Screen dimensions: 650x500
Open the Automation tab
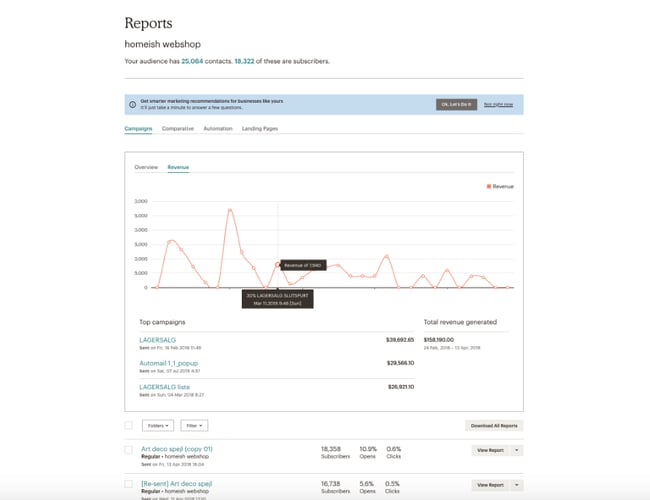tap(217, 129)
